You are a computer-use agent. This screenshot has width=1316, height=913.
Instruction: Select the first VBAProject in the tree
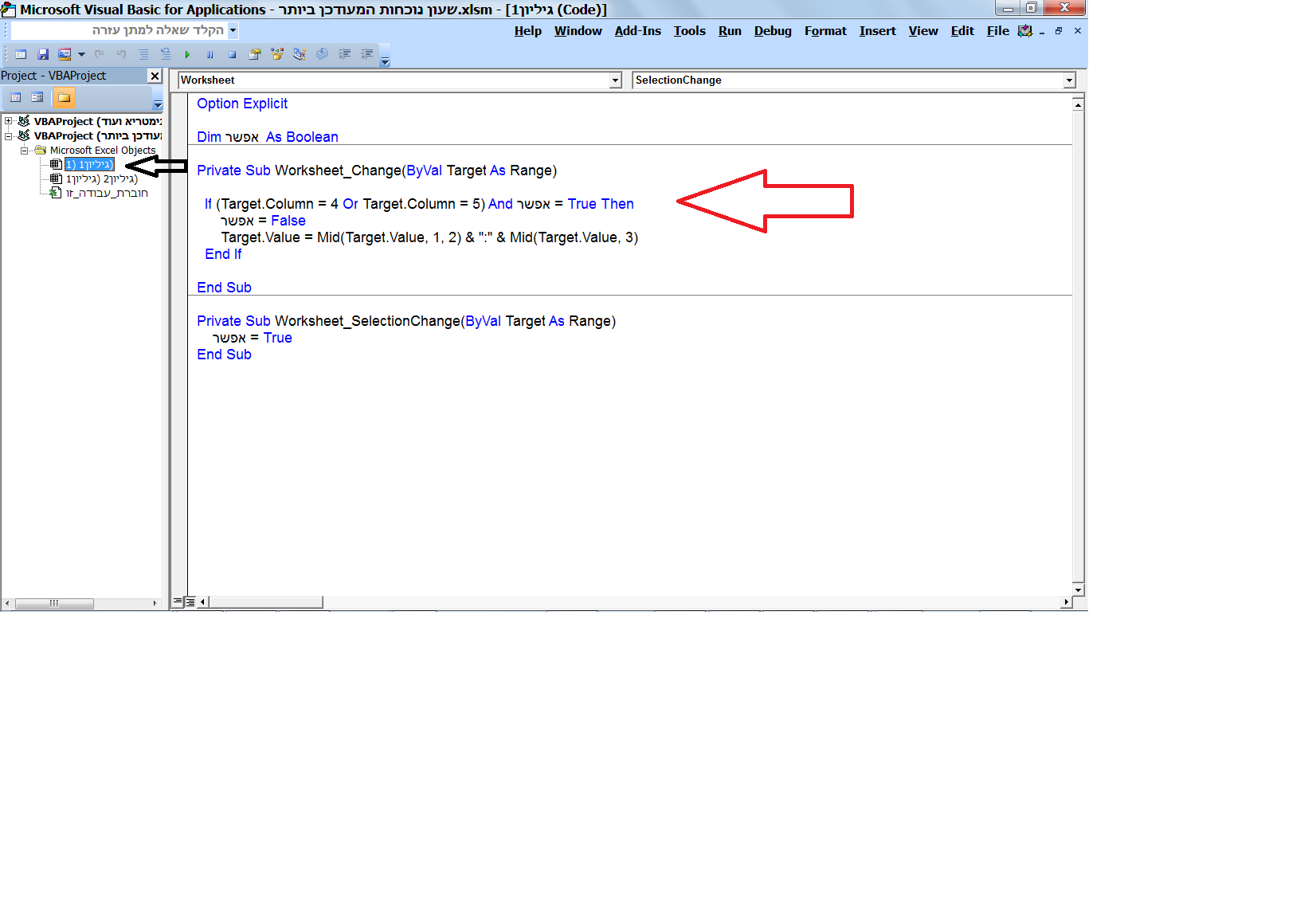pyautogui.click(x=97, y=121)
